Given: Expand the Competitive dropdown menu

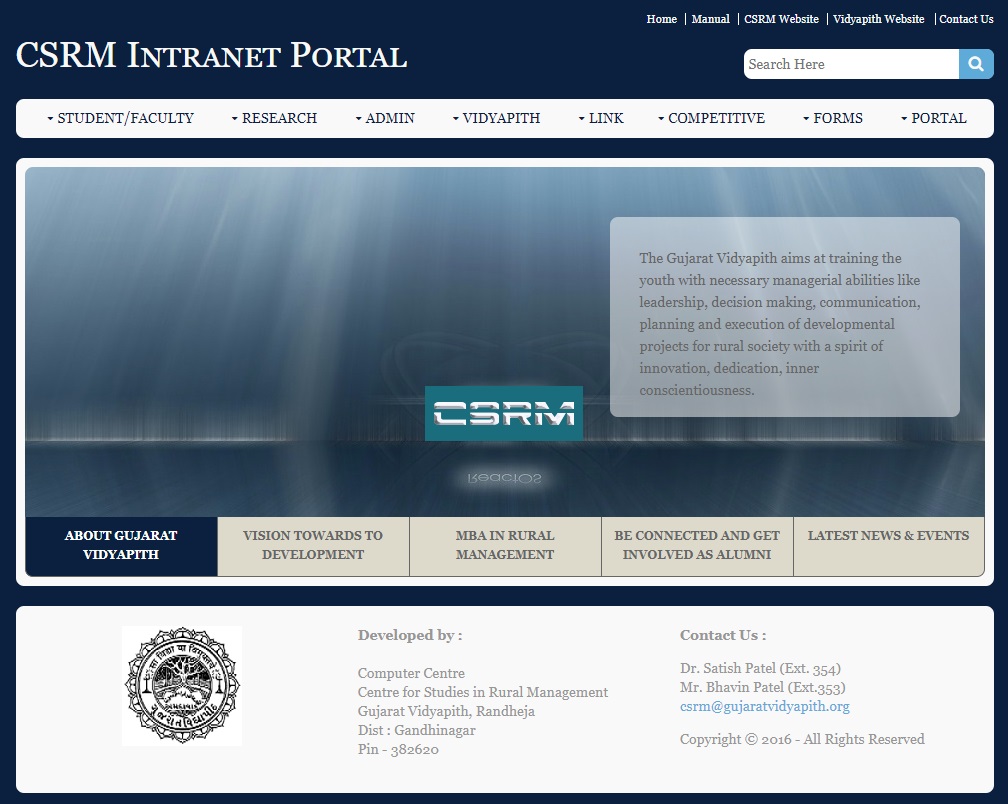Looking at the screenshot, I should pos(712,118).
